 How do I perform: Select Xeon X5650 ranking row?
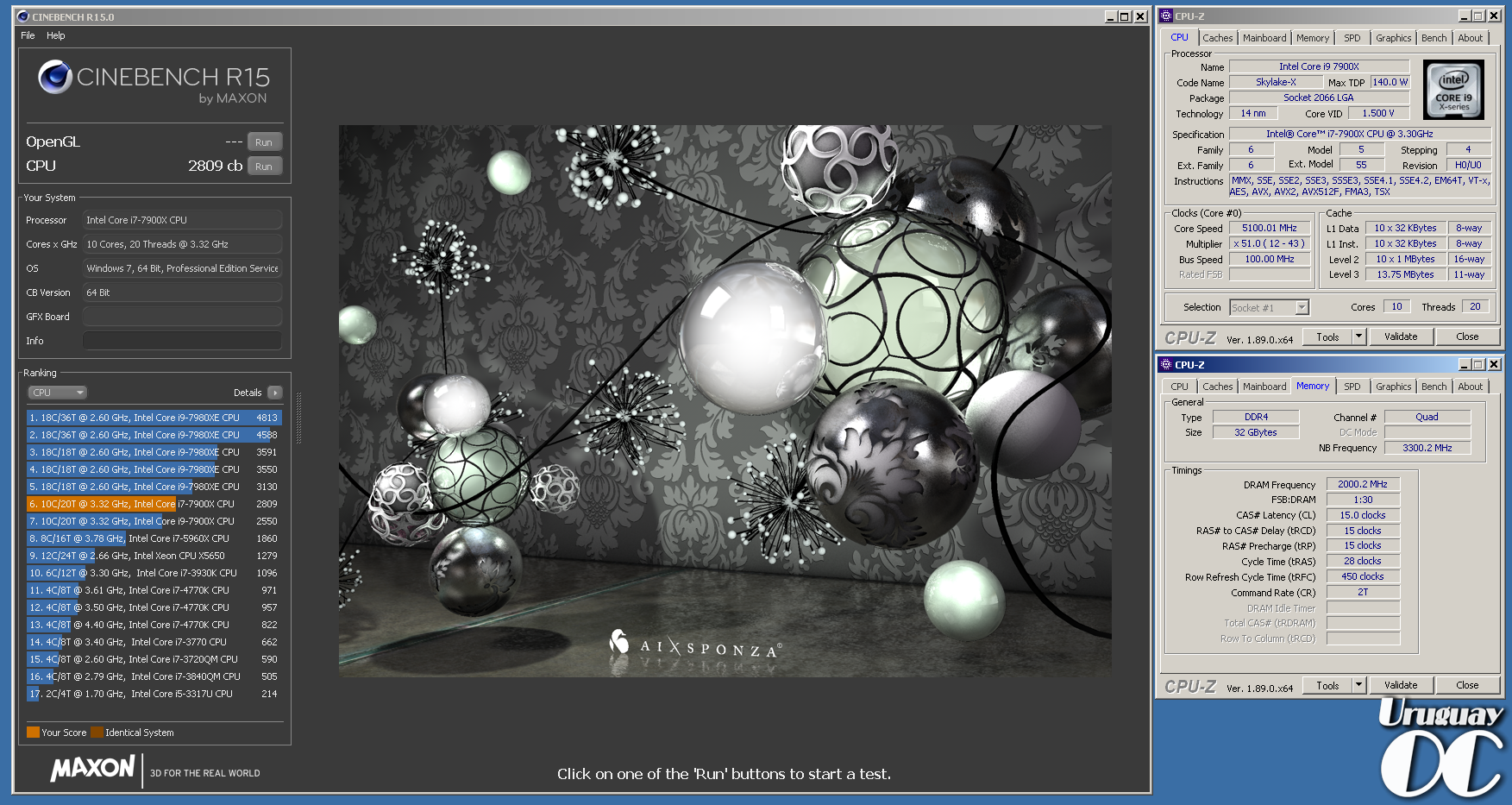tap(154, 556)
